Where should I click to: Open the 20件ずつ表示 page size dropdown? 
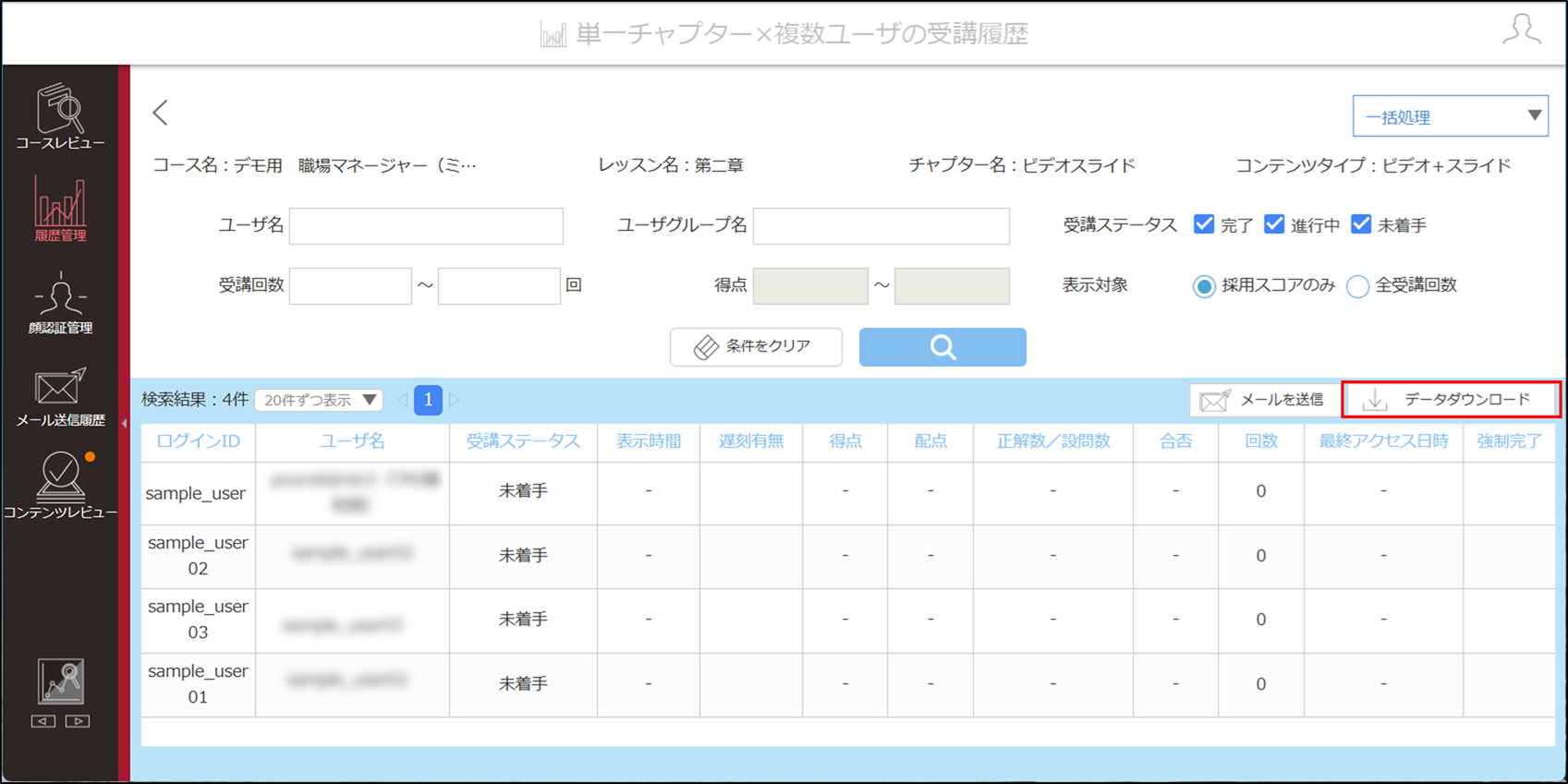pyautogui.click(x=318, y=400)
